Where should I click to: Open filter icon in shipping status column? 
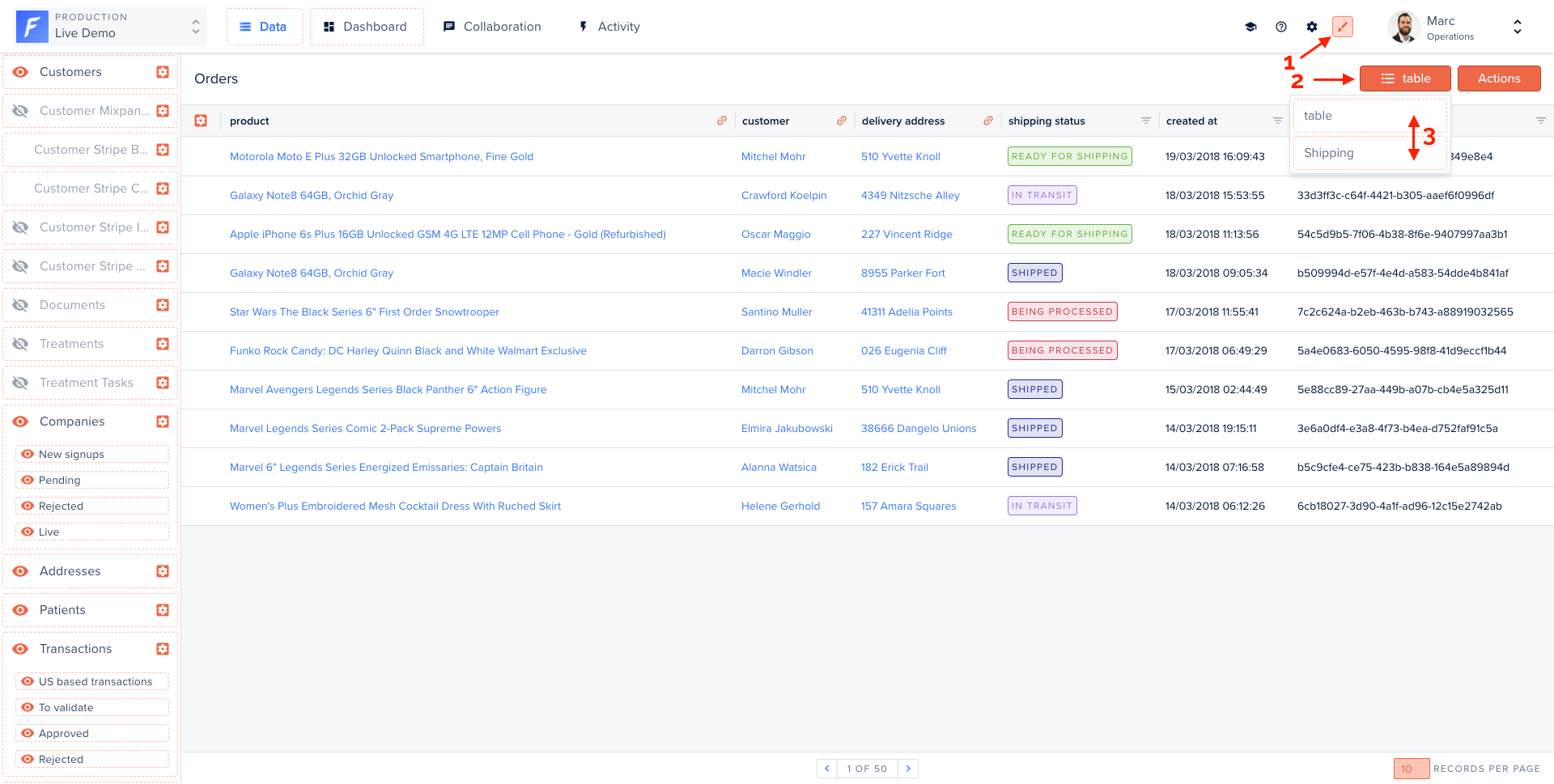(1146, 121)
